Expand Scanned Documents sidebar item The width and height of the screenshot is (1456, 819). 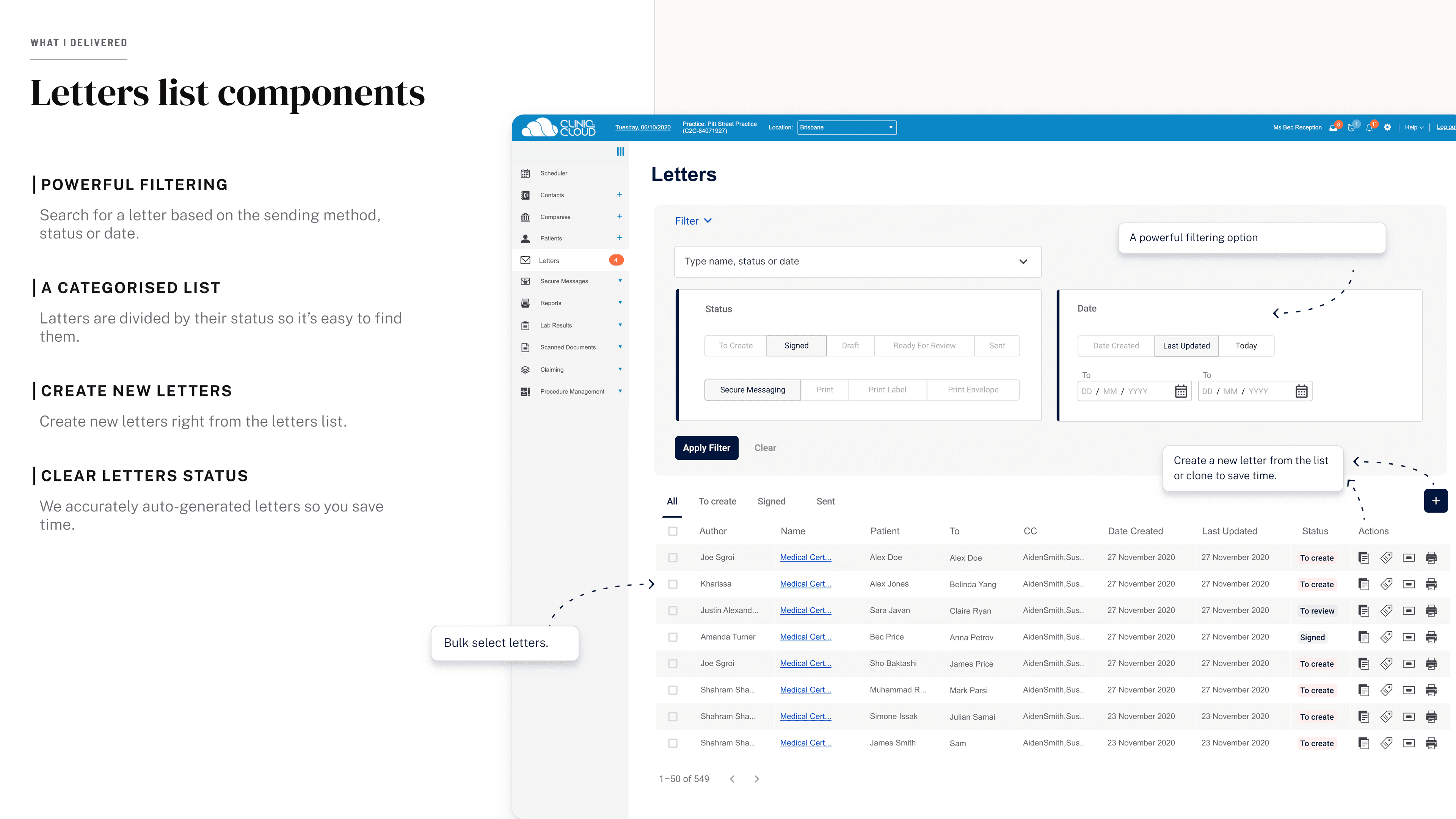pyautogui.click(x=620, y=347)
